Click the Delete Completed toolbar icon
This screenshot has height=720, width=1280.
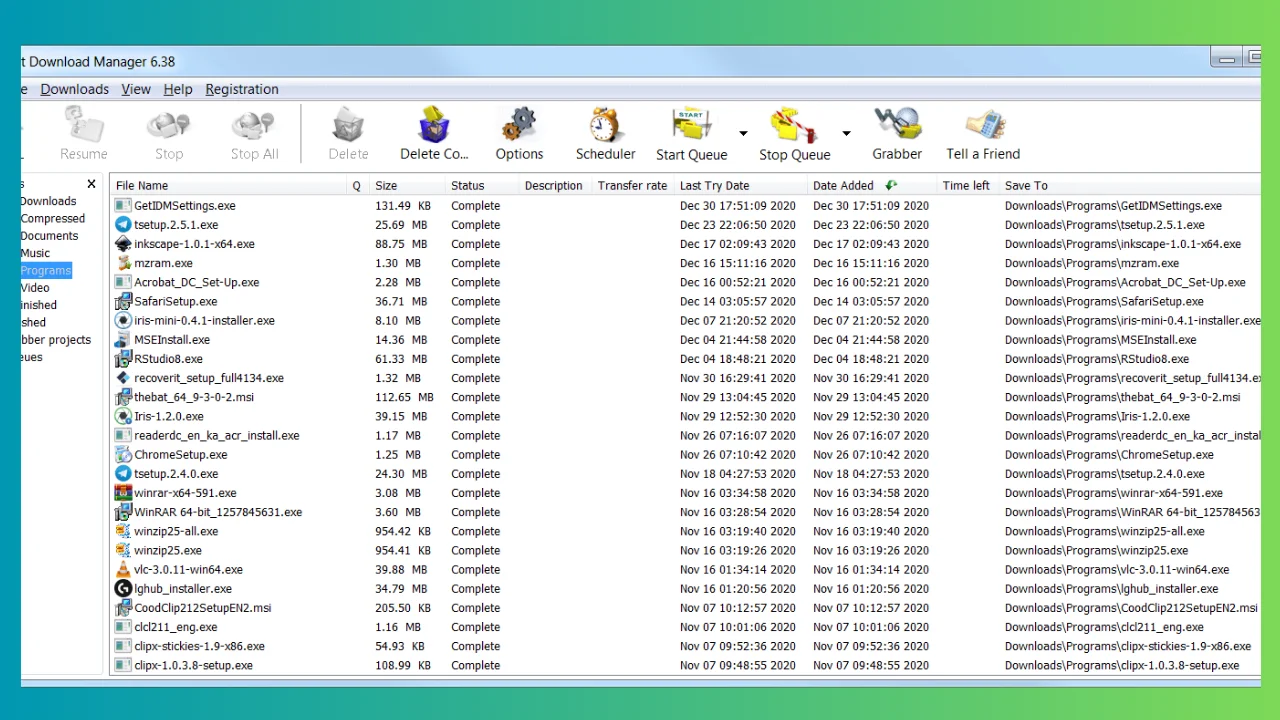point(434,124)
